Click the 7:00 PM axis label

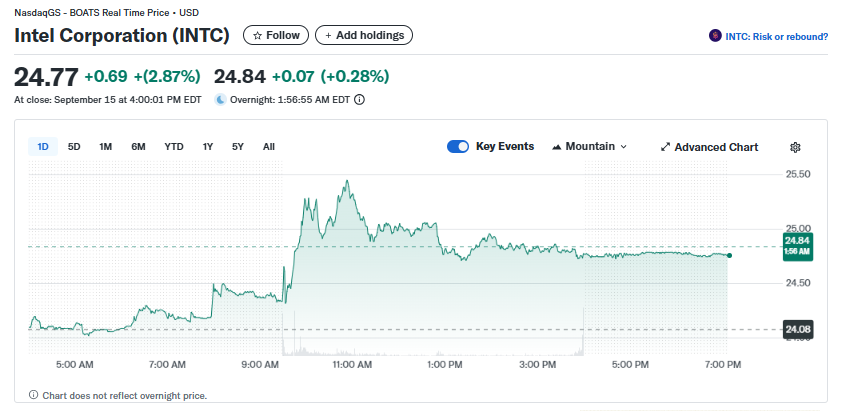click(x=723, y=365)
